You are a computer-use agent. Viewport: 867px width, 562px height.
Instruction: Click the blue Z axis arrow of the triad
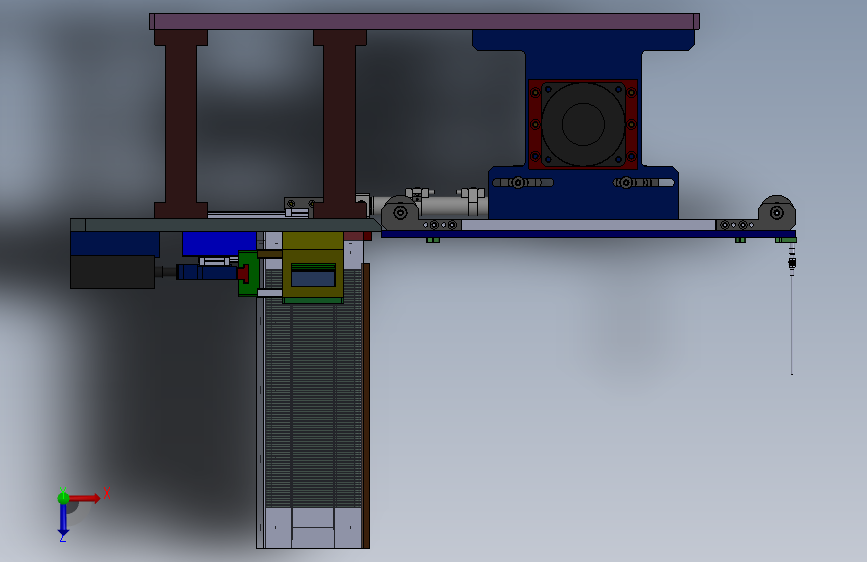point(63,520)
